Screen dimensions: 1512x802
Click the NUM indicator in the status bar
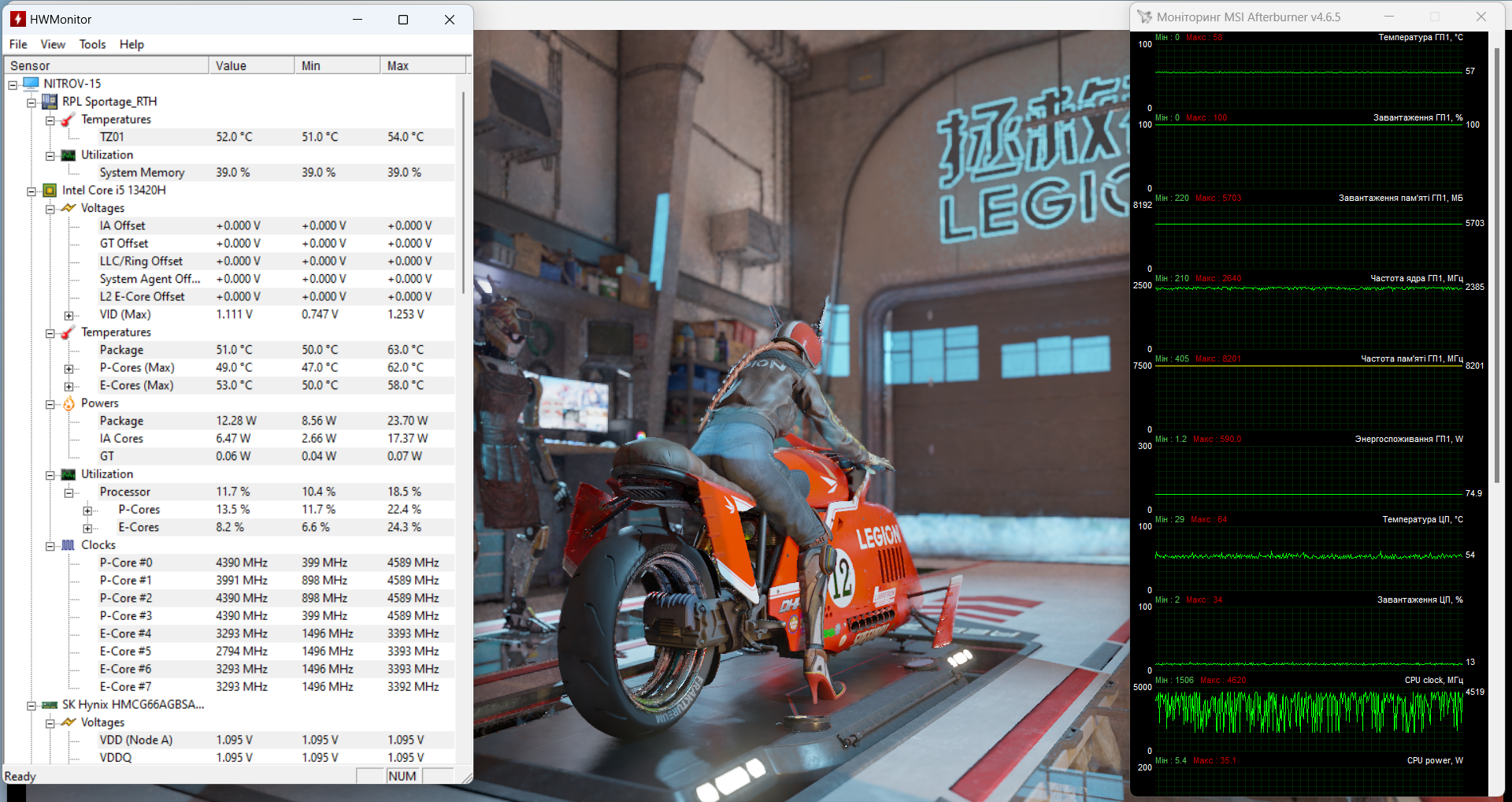point(402,776)
